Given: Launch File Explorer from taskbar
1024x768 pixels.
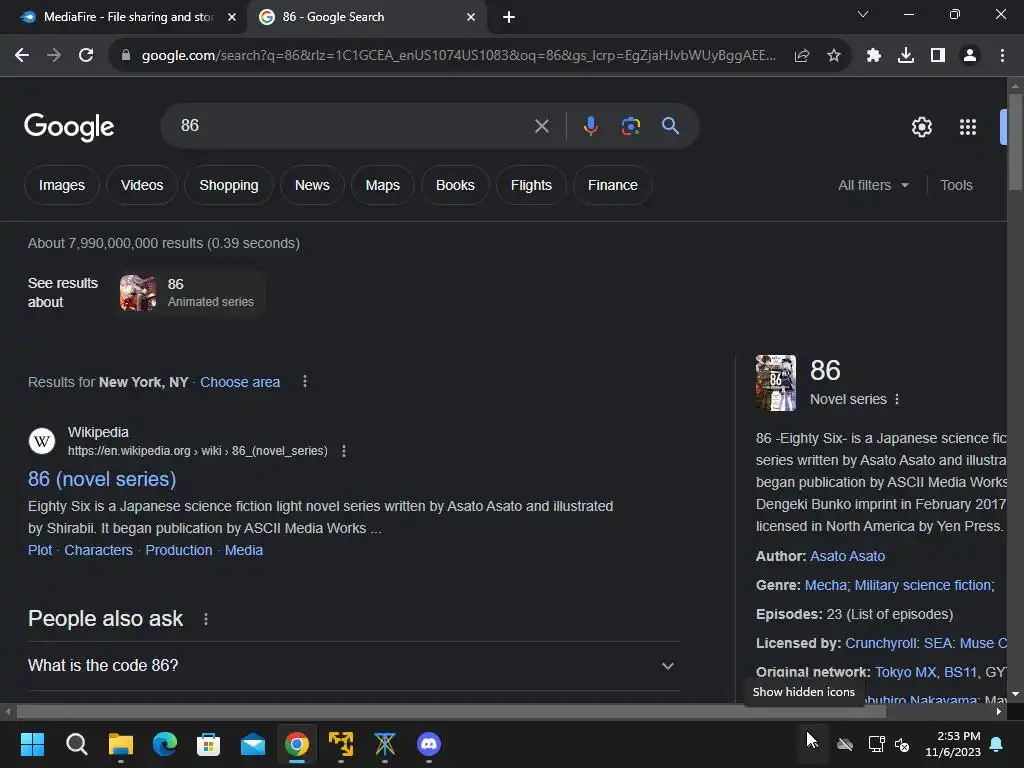Looking at the screenshot, I should pos(121,744).
